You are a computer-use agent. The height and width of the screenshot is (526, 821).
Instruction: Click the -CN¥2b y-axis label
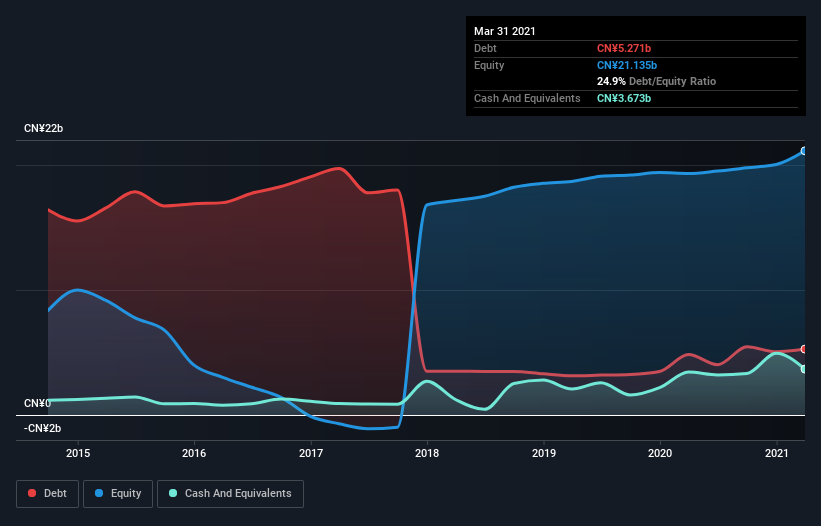click(x=42, y=429)
